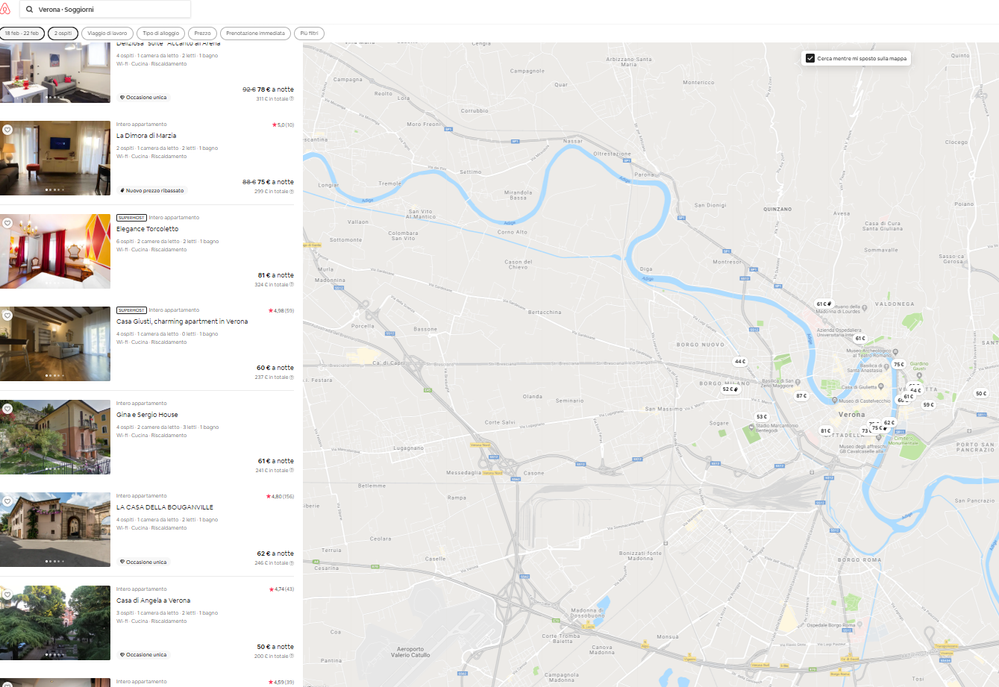Click the Airbnb logo

(5, 9)
